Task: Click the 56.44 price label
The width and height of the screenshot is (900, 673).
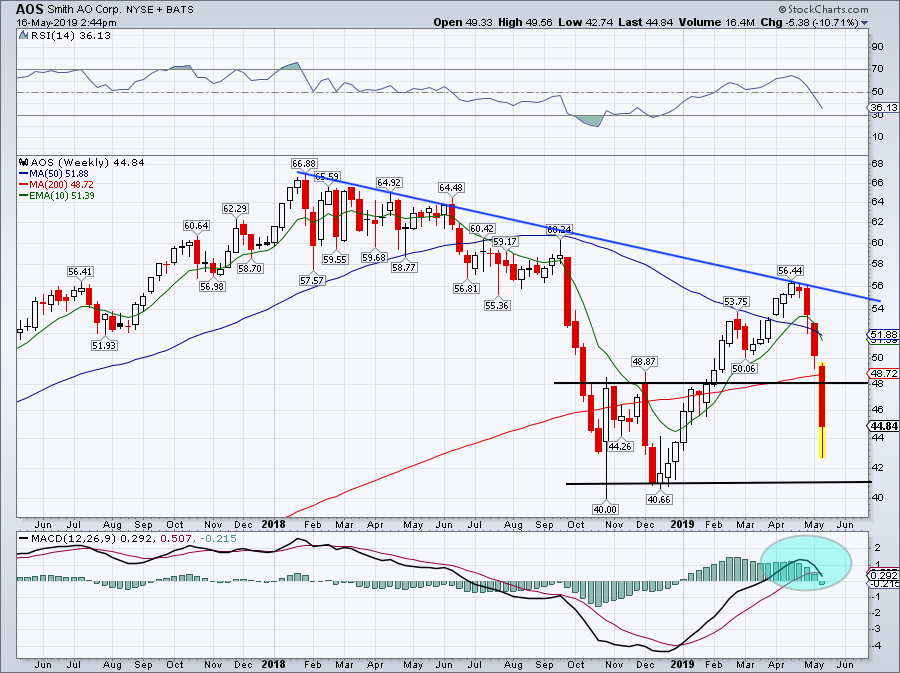Action: (790, 270)
